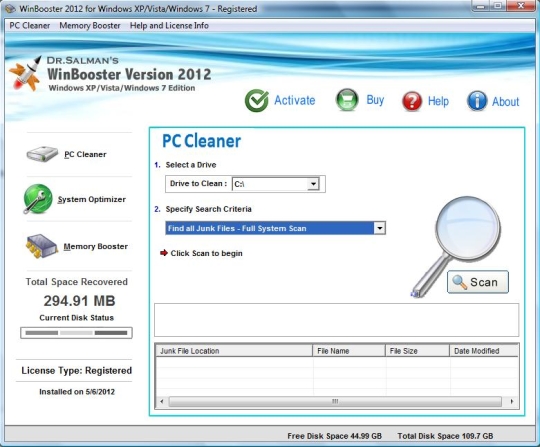540x447 pixels.
Task: Click the Find all Junk Files combo box
Action: click(x=275, y=228)
